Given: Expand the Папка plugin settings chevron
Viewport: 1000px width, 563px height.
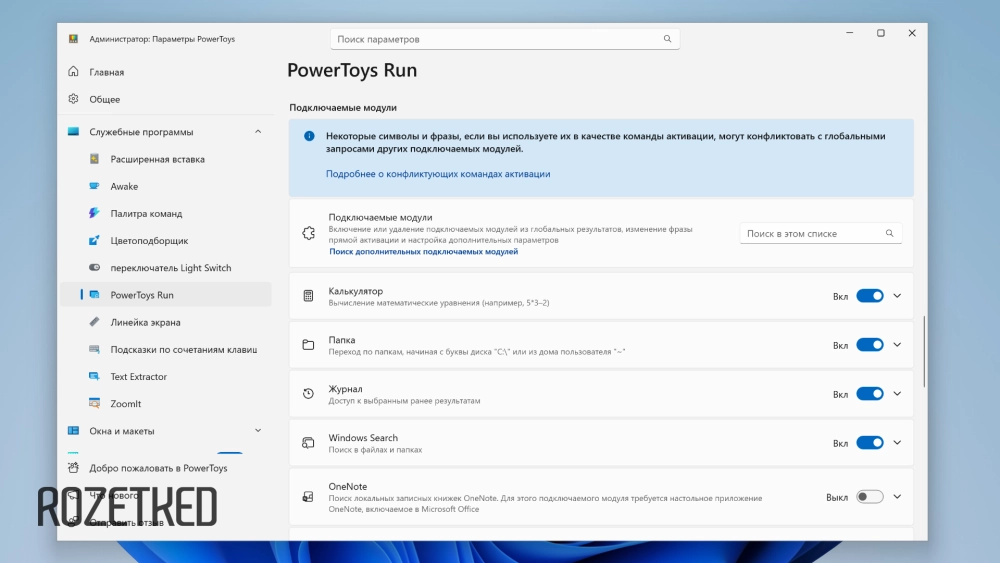Looking at the screenshot, I should pyautogui.click(x=897, y=345).
